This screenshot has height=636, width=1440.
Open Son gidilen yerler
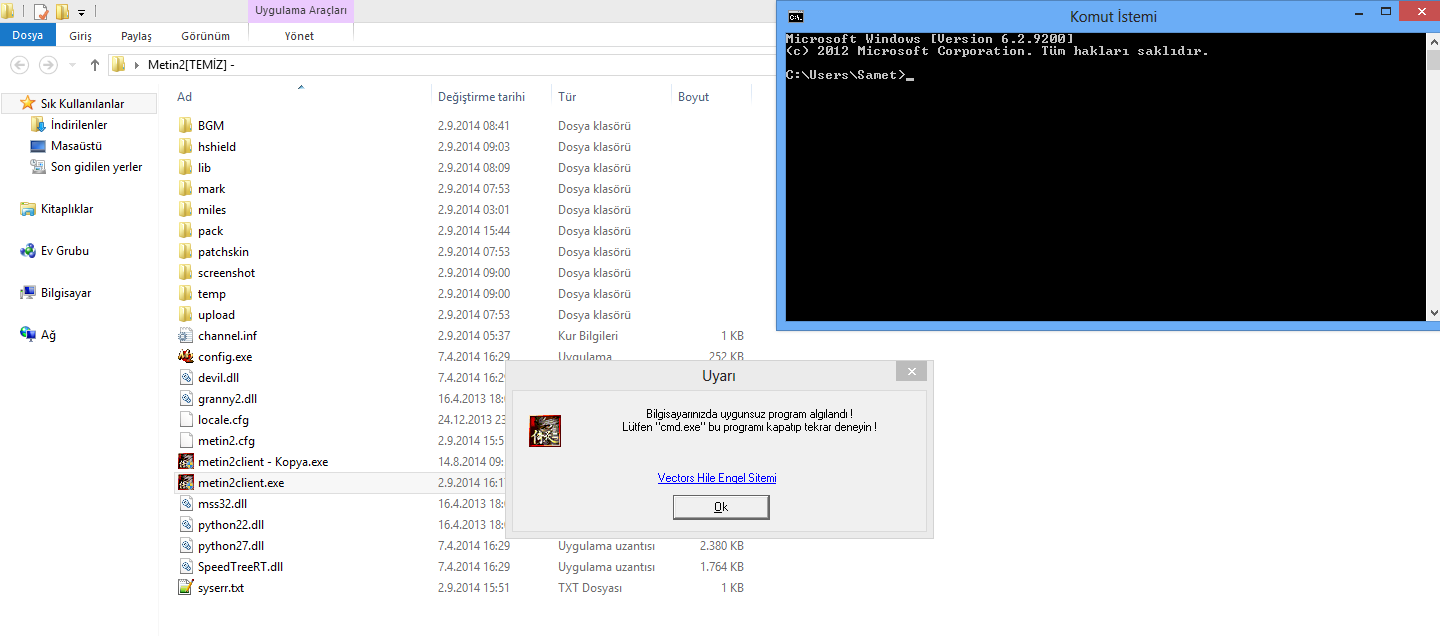coord(96,167)
